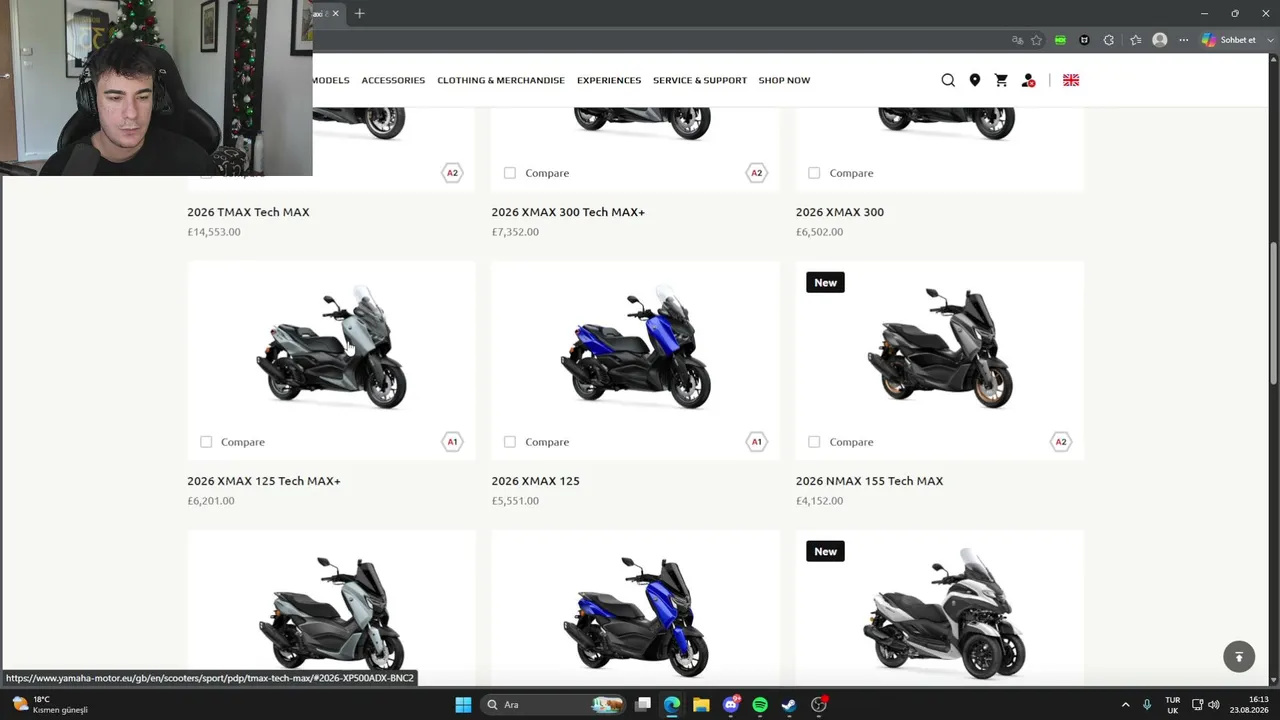Click the white three-wheeled scooter image
1280x720 pixels.
pyautogui.click(x=944, y=613)
